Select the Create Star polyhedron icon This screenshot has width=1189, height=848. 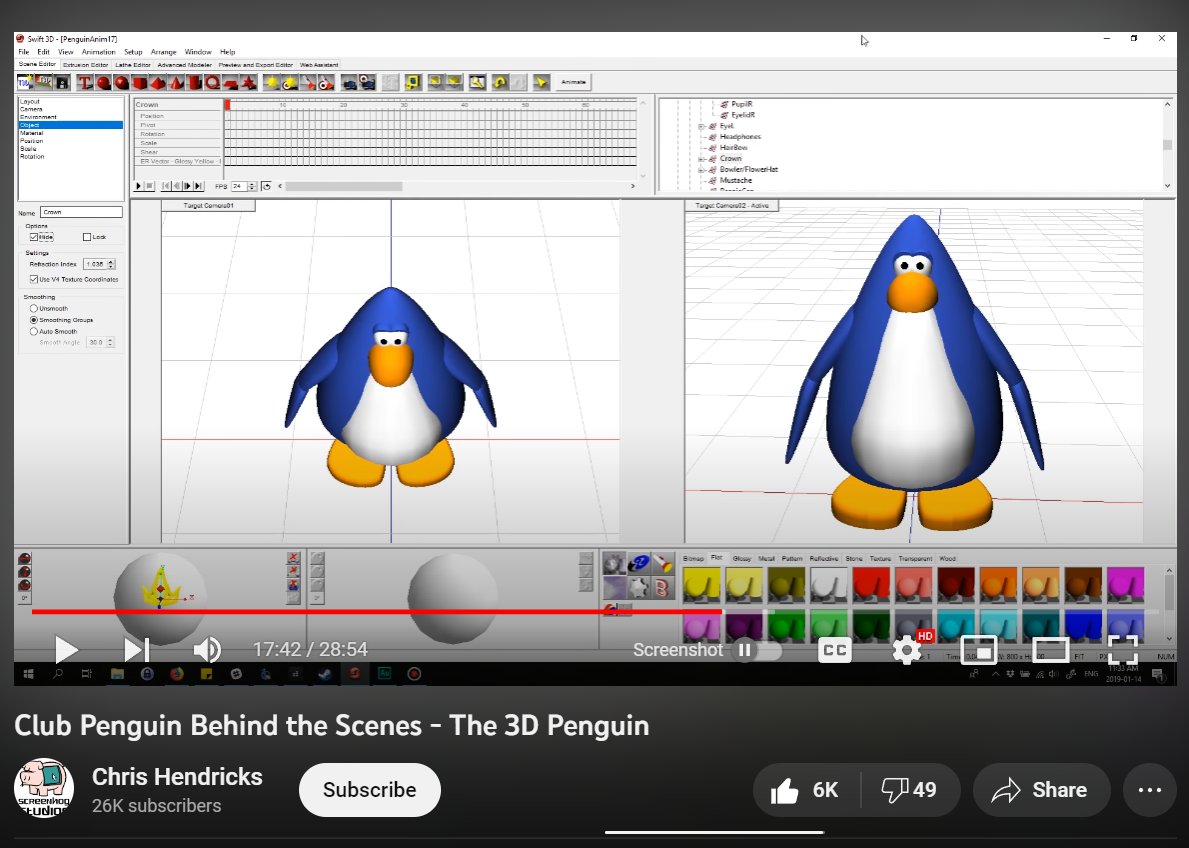tap(249, 83)
